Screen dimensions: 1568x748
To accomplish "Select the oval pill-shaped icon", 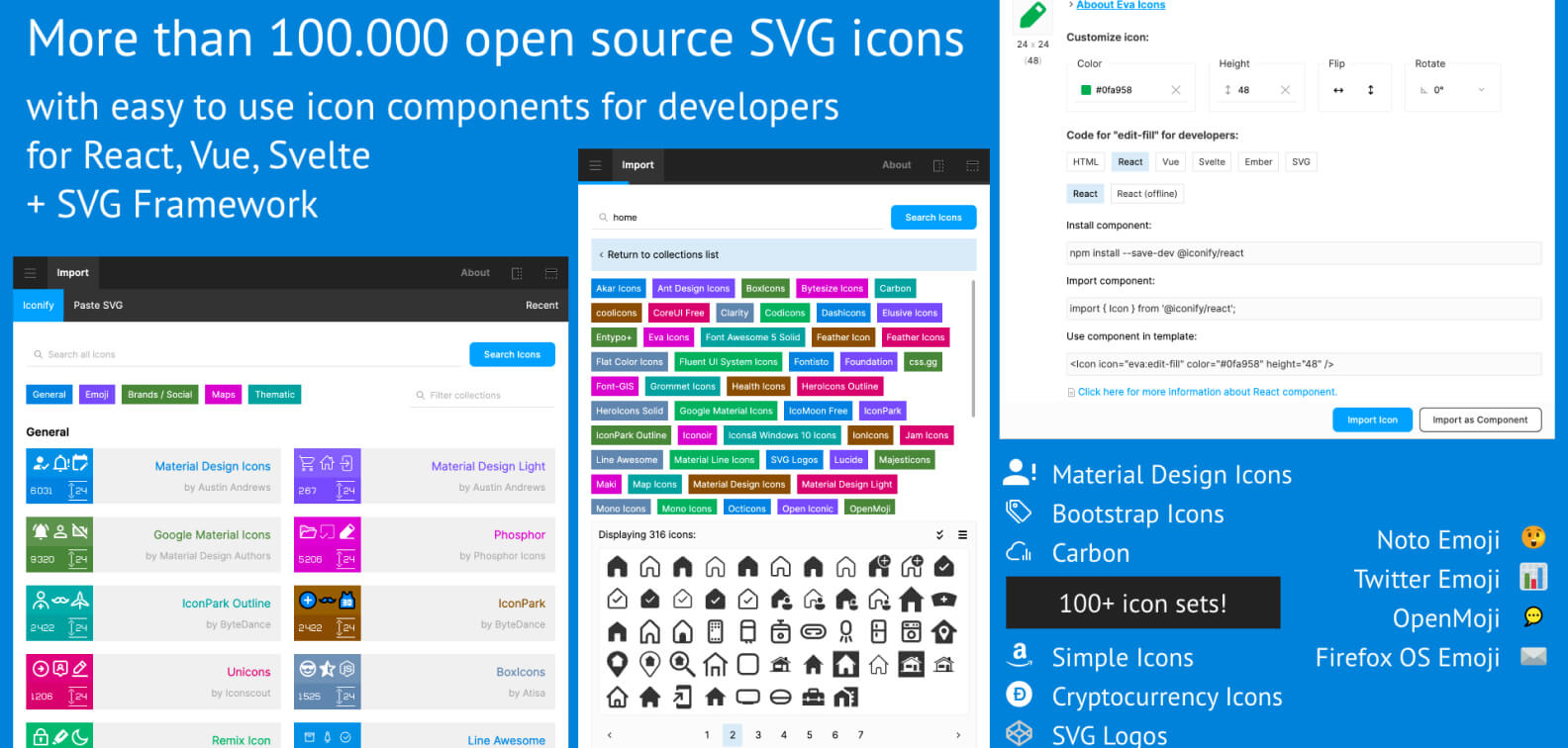I will (780, 697).
